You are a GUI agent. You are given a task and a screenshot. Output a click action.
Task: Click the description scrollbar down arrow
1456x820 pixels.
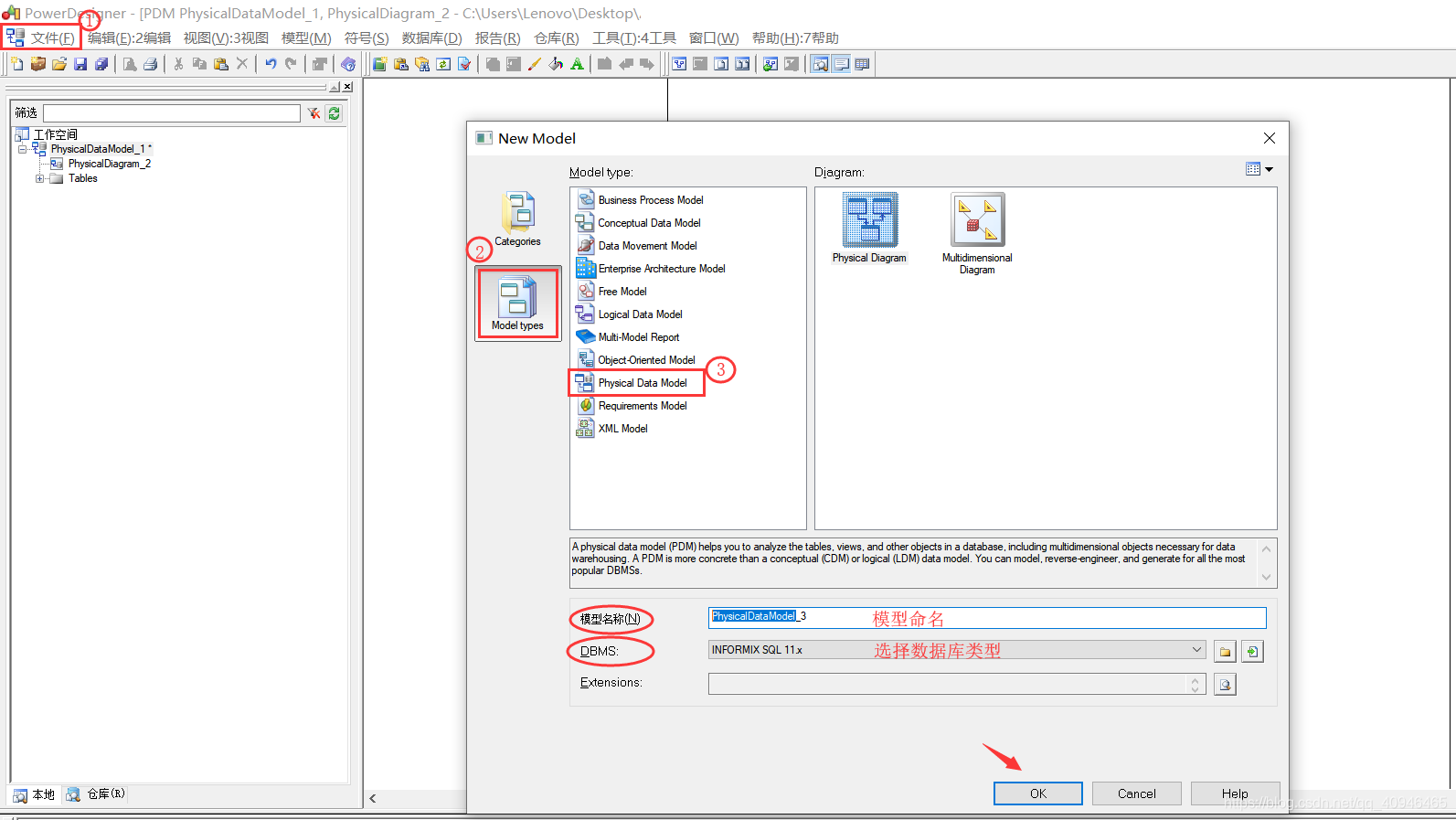pos(1266,577)
